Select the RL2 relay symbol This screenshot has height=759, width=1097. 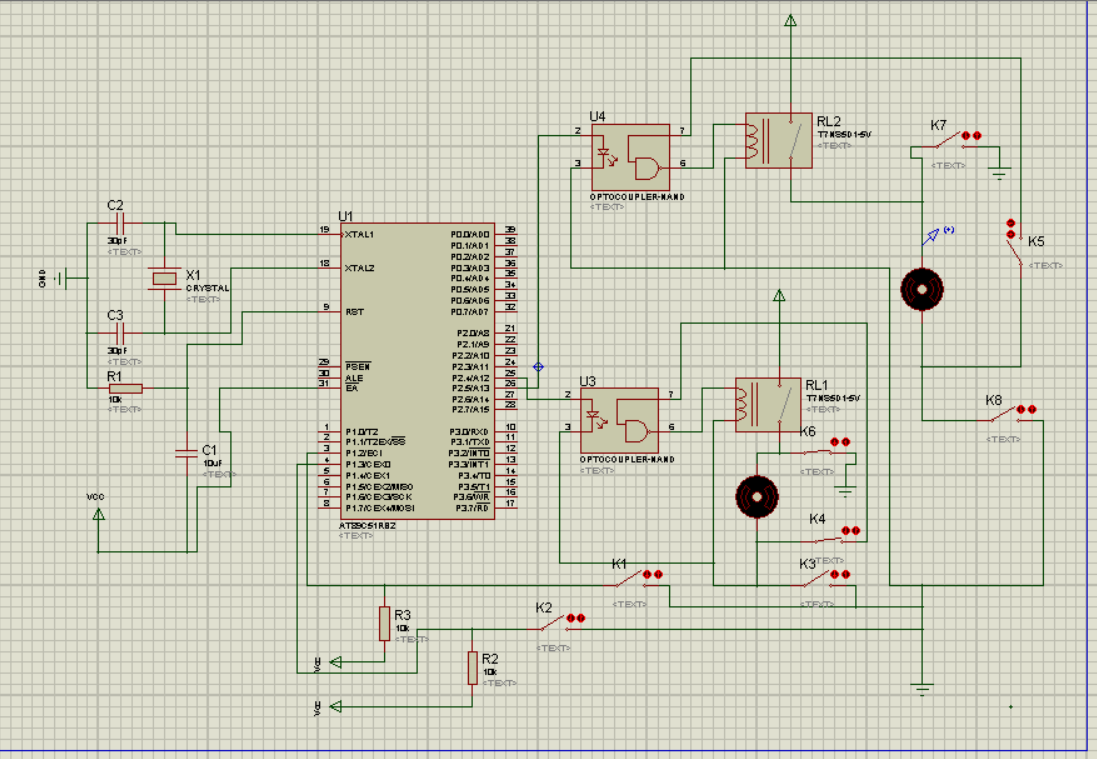(x=779, y=140)
